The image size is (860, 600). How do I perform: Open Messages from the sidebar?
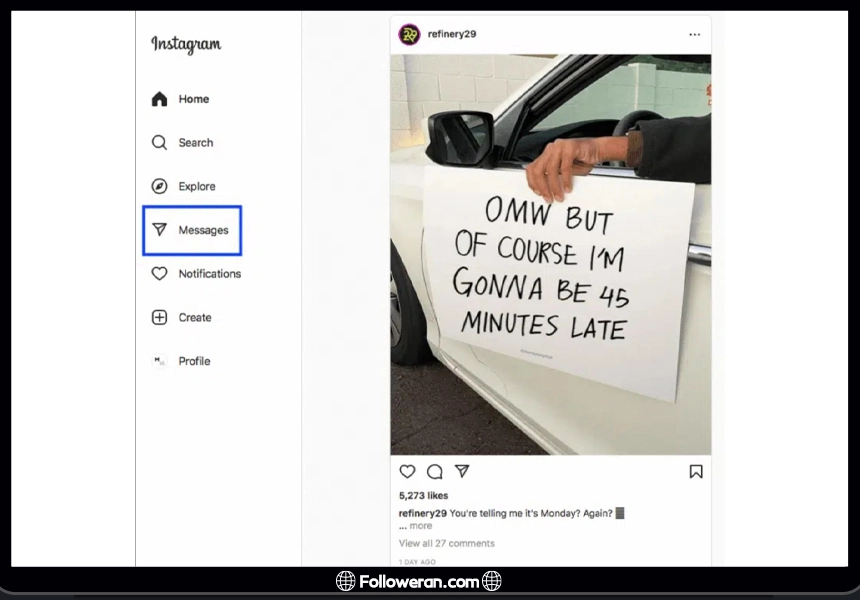(x=192, y=230)
